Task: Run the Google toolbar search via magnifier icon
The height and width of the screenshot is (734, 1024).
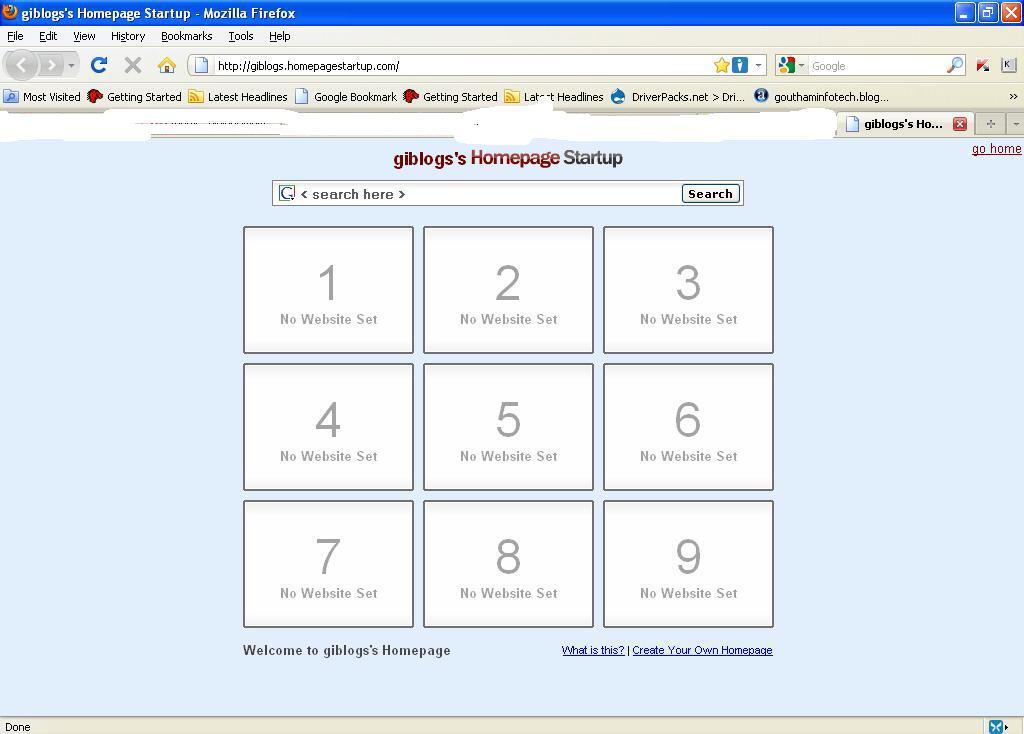Action: (955, 65)
